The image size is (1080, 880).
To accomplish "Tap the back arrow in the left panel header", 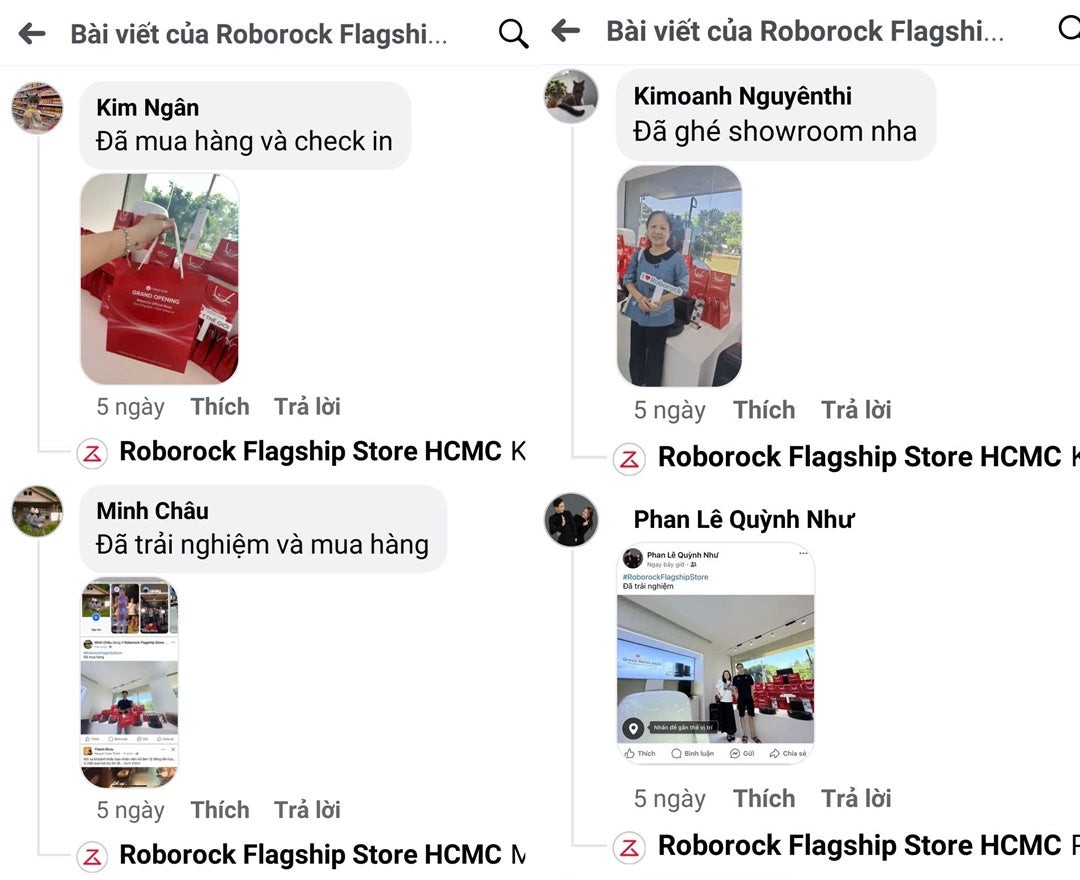I will [32, 33].
